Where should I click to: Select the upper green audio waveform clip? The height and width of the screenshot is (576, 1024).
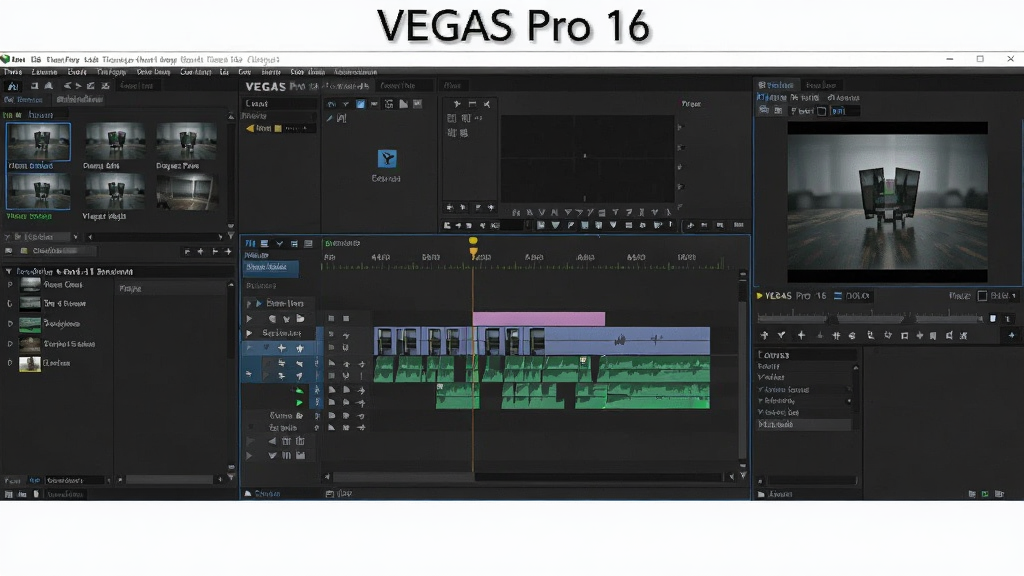541,369
